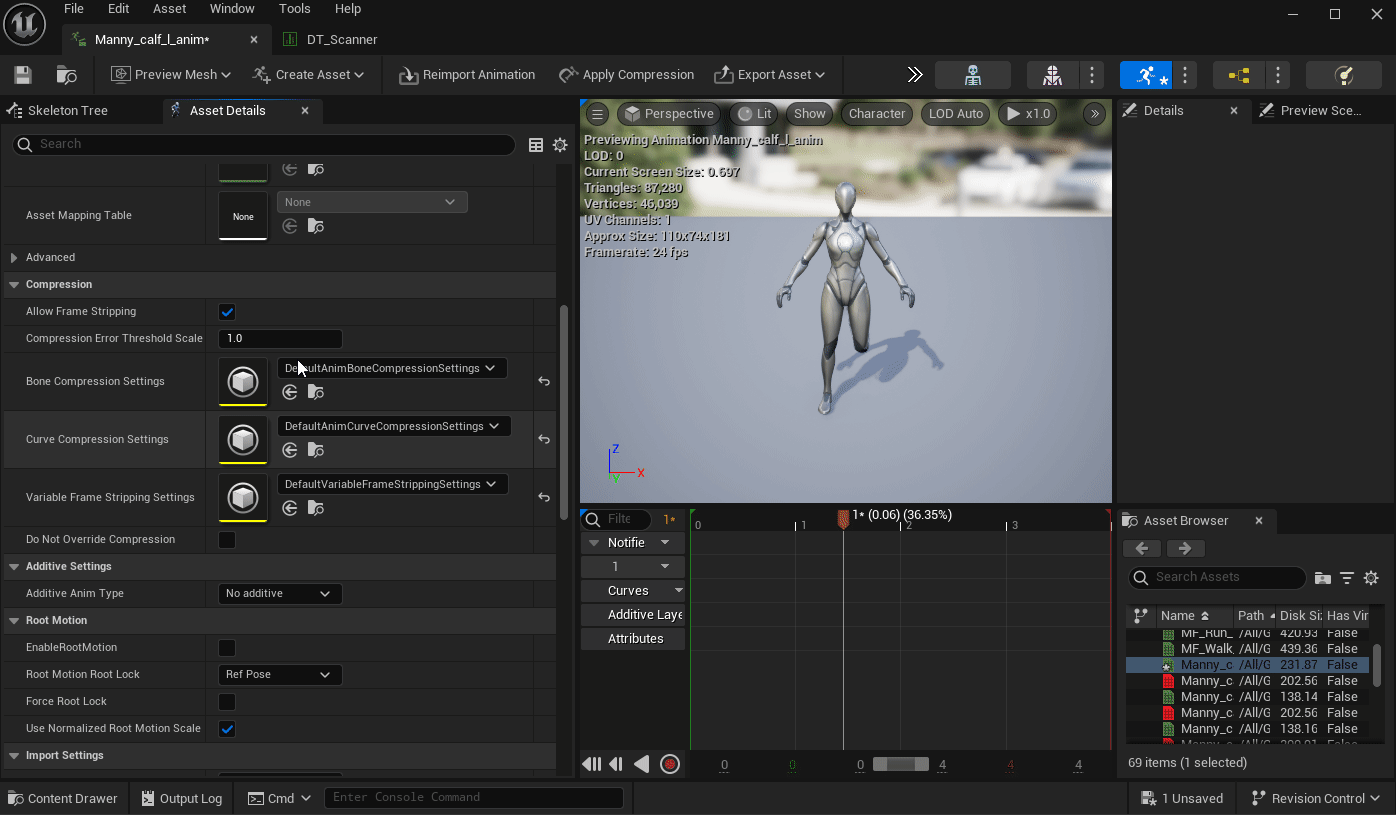
Task: Open the Additive Anim Type dropdown
Action: pyautogui.click(x=279, y=594)
